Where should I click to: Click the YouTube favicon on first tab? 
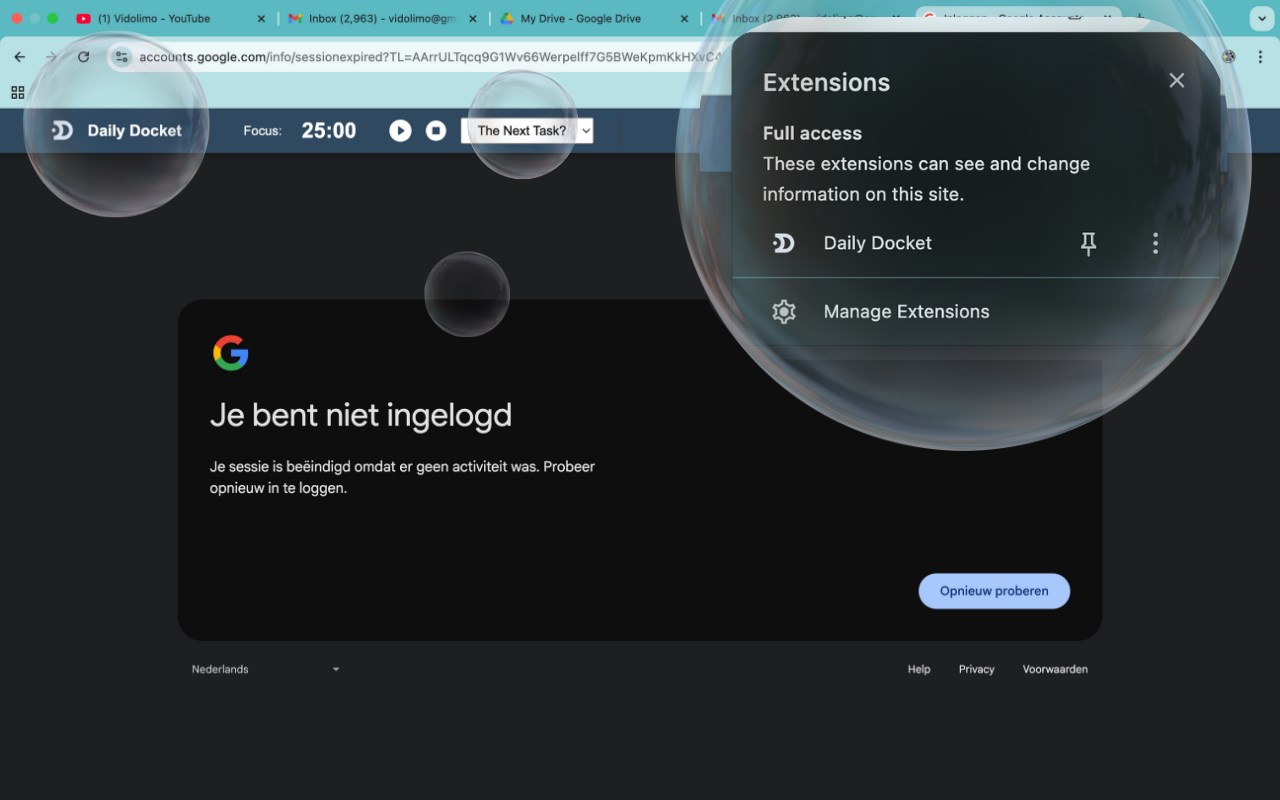(x=84, y=18)
